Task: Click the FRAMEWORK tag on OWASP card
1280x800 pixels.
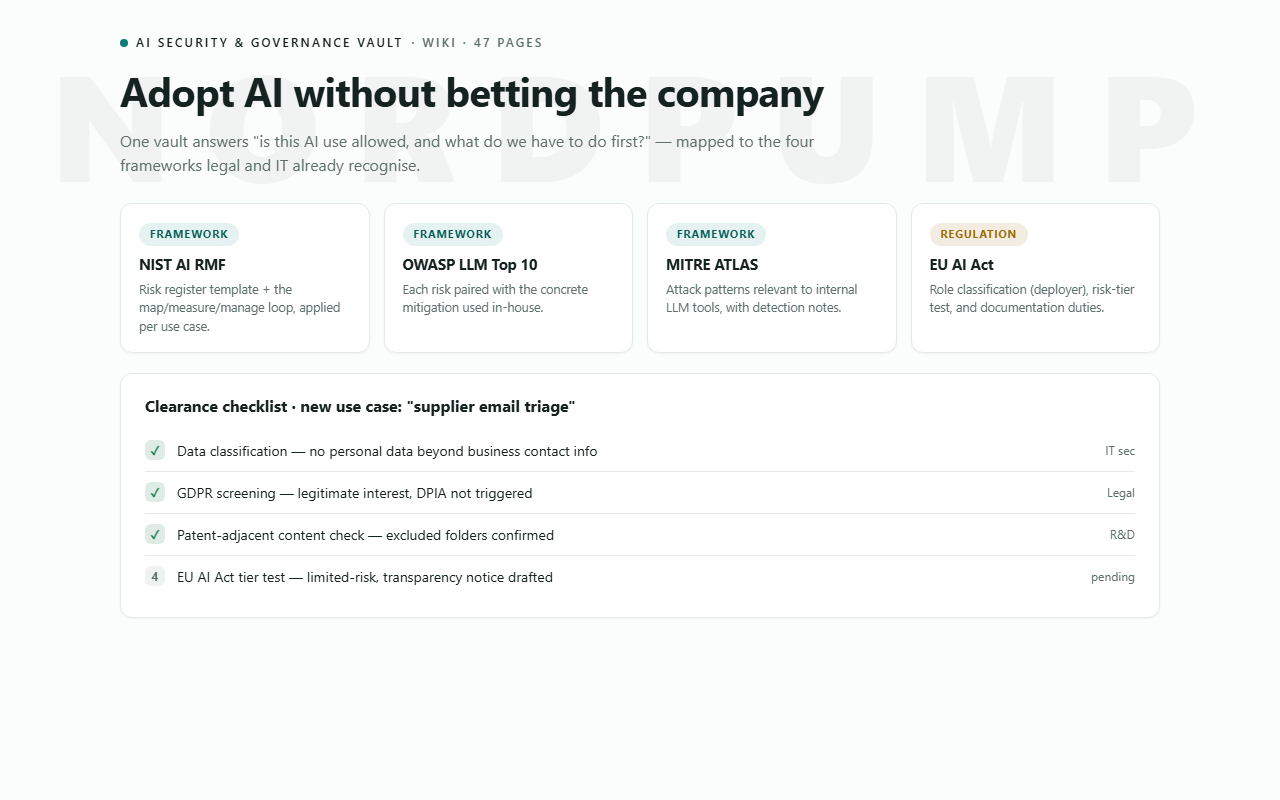Action: pos(452,234)
